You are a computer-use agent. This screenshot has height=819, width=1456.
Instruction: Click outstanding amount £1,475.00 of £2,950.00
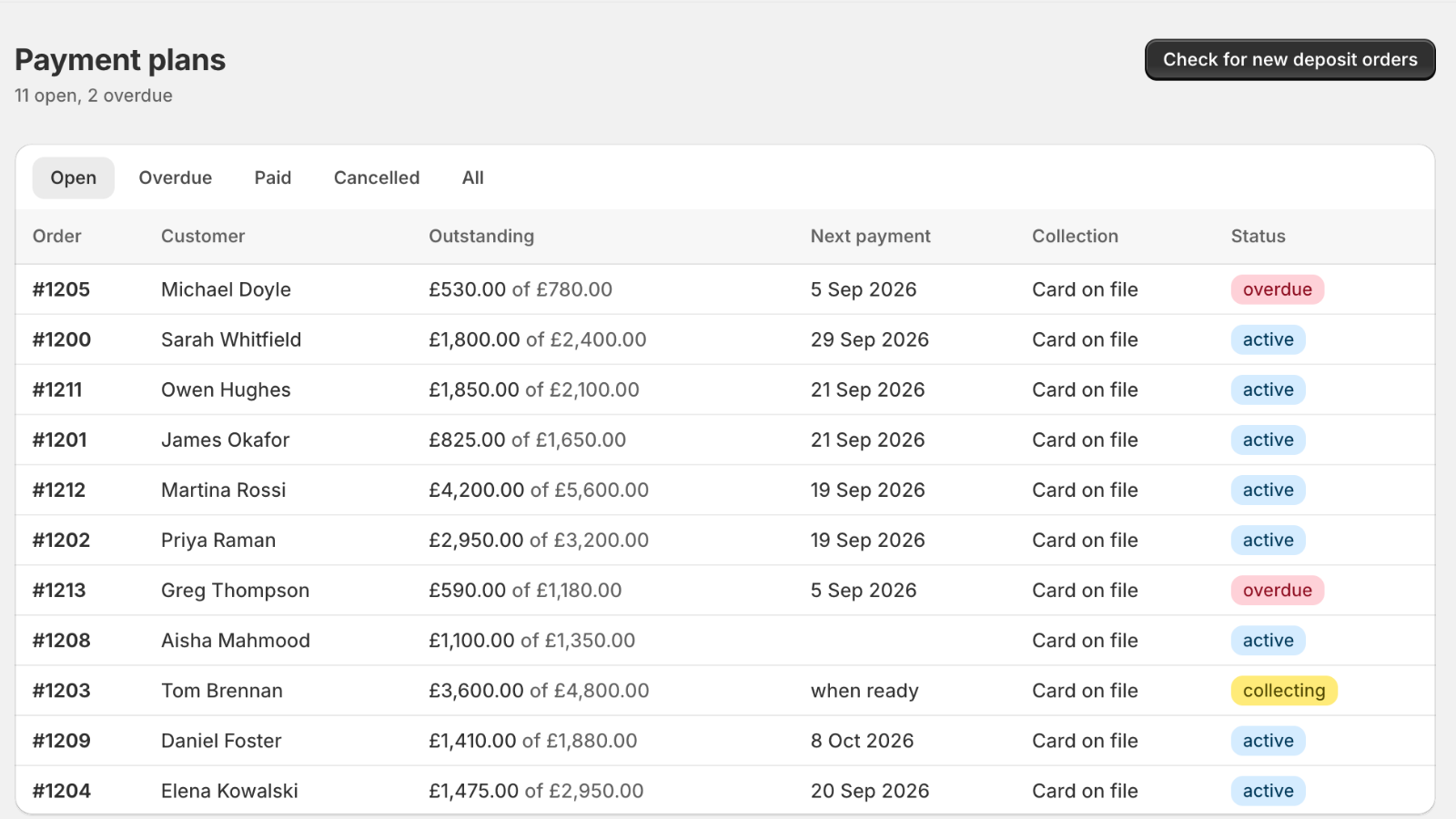(536, 790)
